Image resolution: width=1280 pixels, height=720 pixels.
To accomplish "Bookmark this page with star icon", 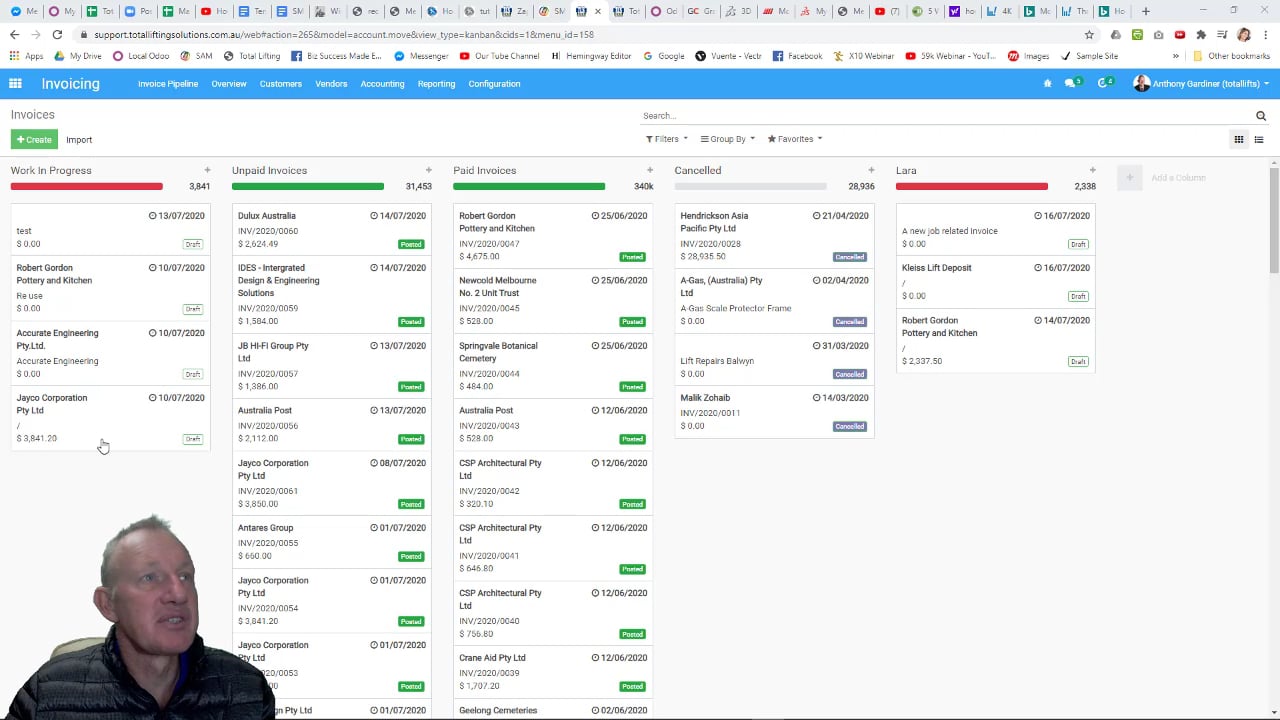I will (x=1089, y=34).
